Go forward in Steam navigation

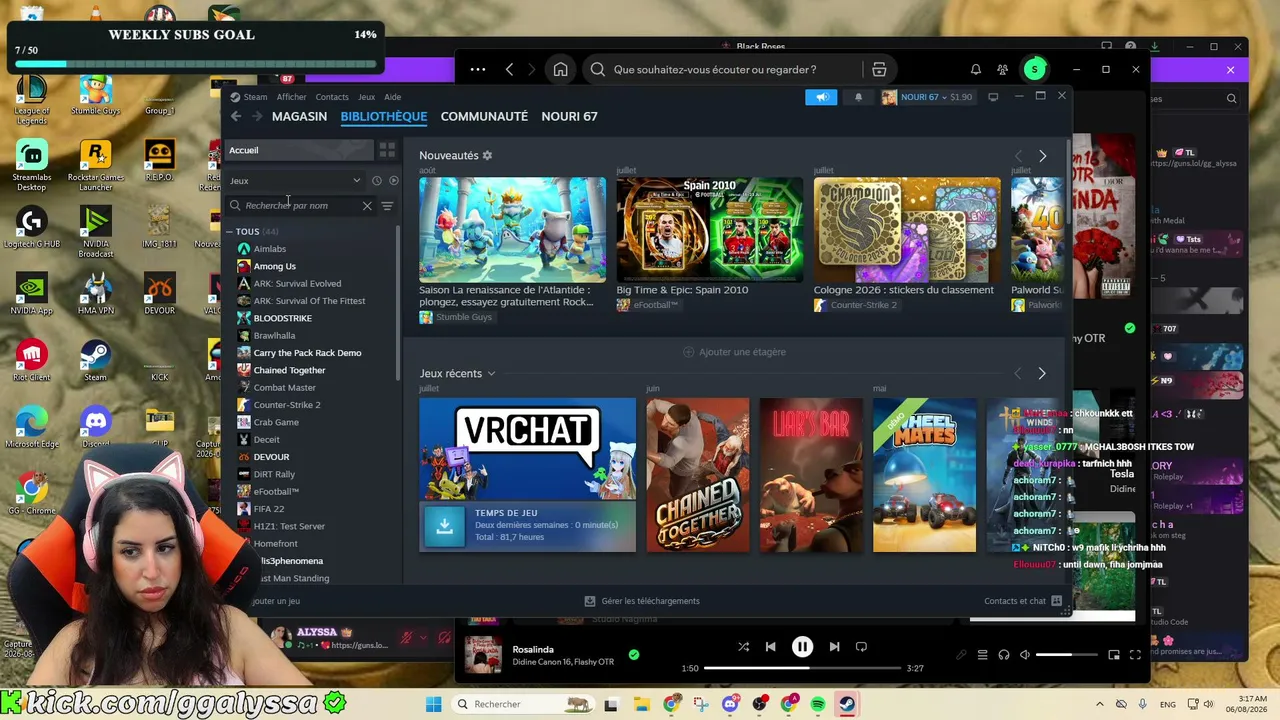click(x=257, y=116)
